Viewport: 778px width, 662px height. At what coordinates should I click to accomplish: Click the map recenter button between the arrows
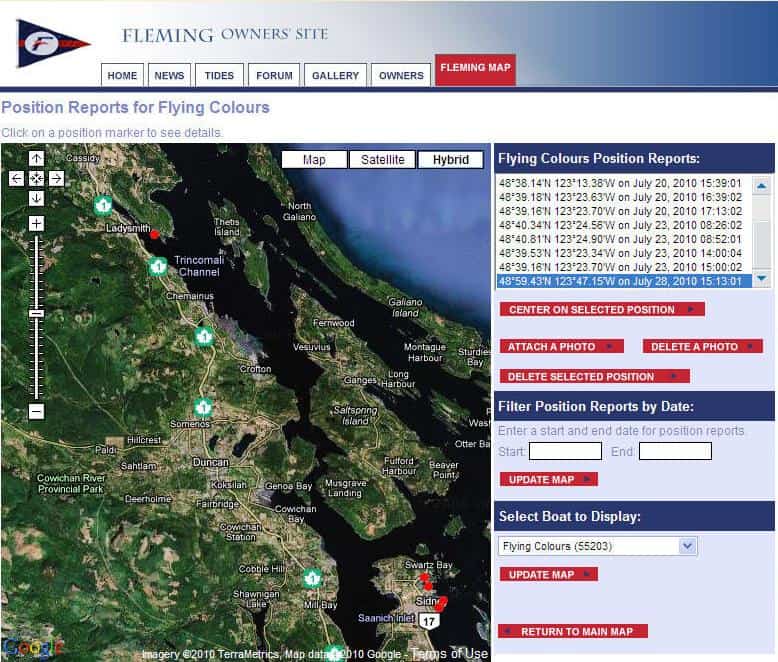click(36, 178)
